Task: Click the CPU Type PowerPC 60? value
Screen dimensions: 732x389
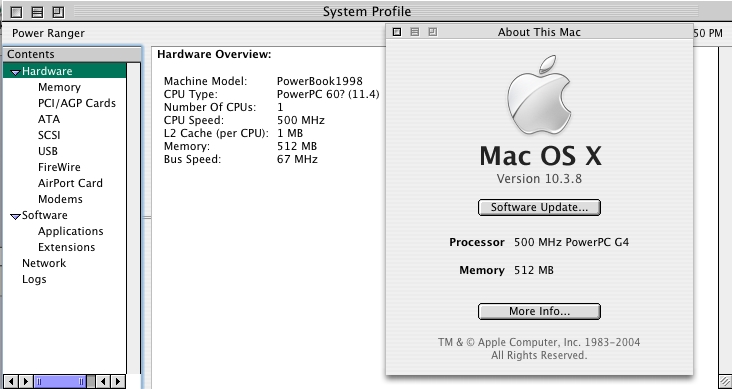Action: [328, 94]
